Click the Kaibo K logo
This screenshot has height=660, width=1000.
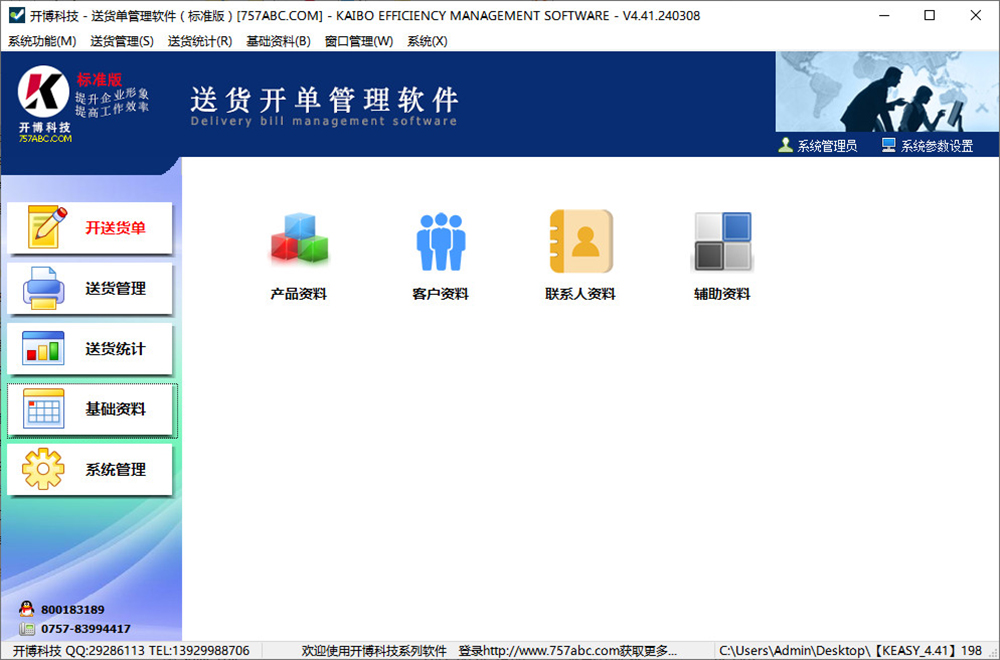(x=43, y=91)
